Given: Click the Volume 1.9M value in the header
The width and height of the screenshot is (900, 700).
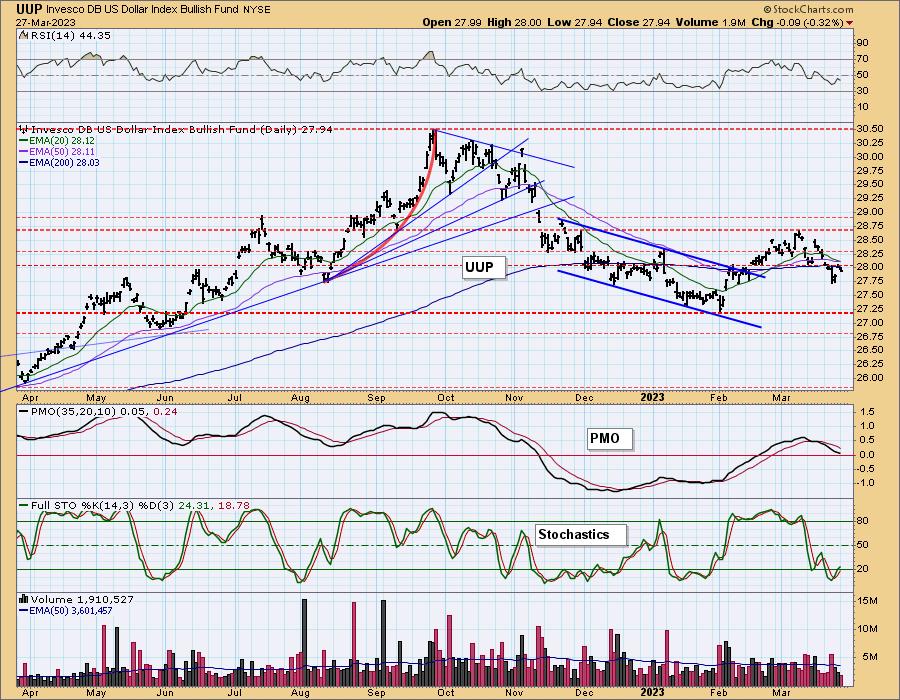Looking at the screenshot, I should point(710,22).
